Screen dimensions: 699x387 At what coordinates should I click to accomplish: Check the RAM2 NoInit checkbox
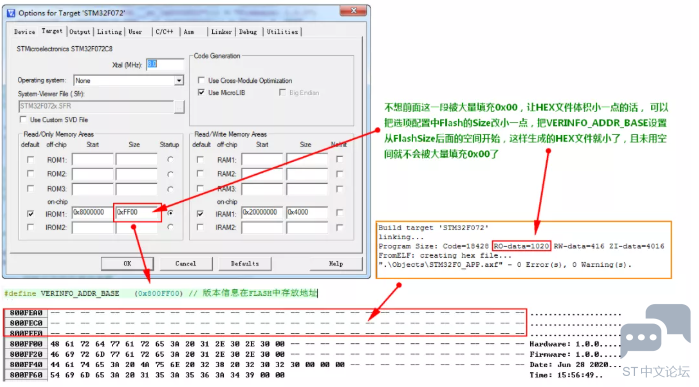point(340,173)
